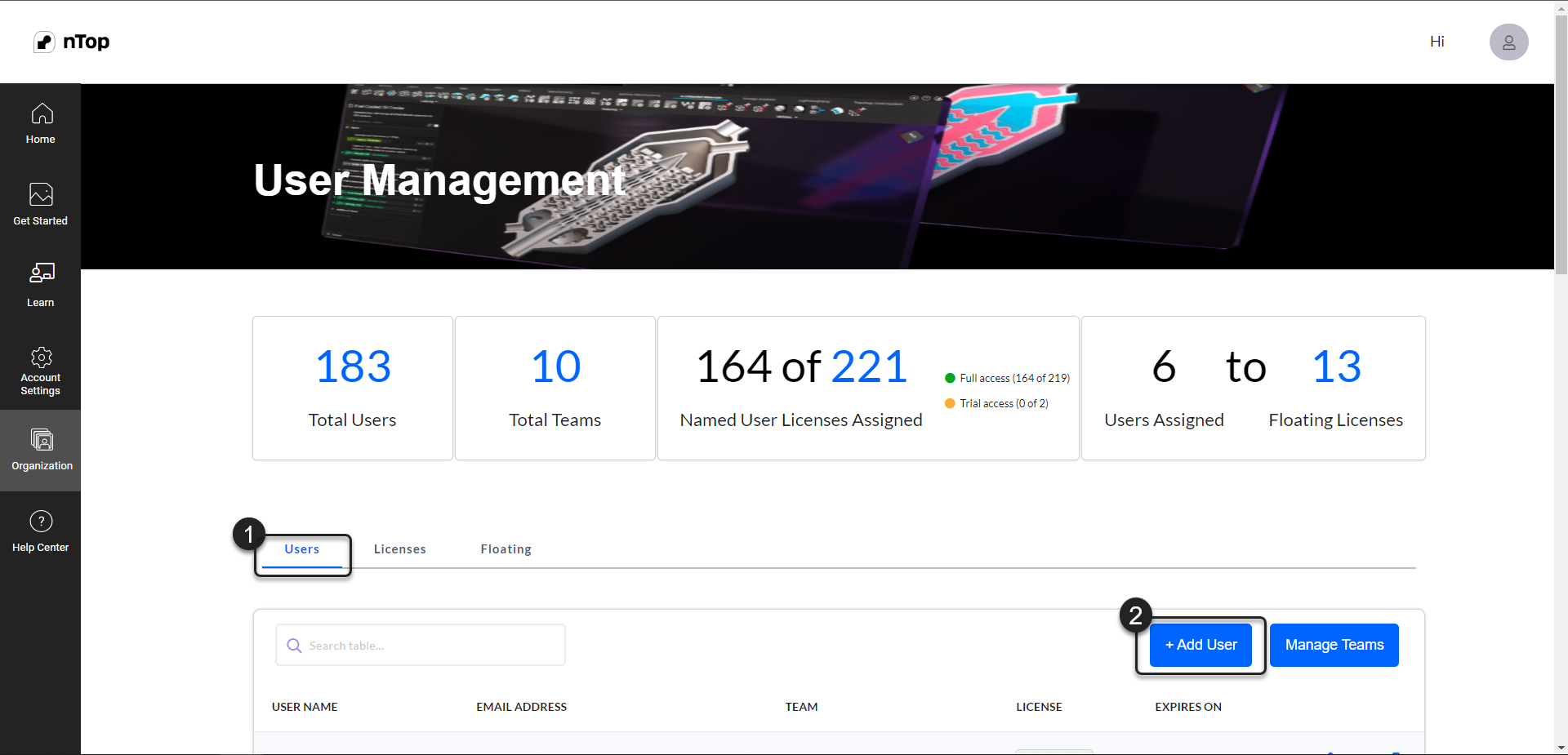Open the Home page from sidebar
Viewport: 1568px width, 755px height.
(x=41, y=124)
